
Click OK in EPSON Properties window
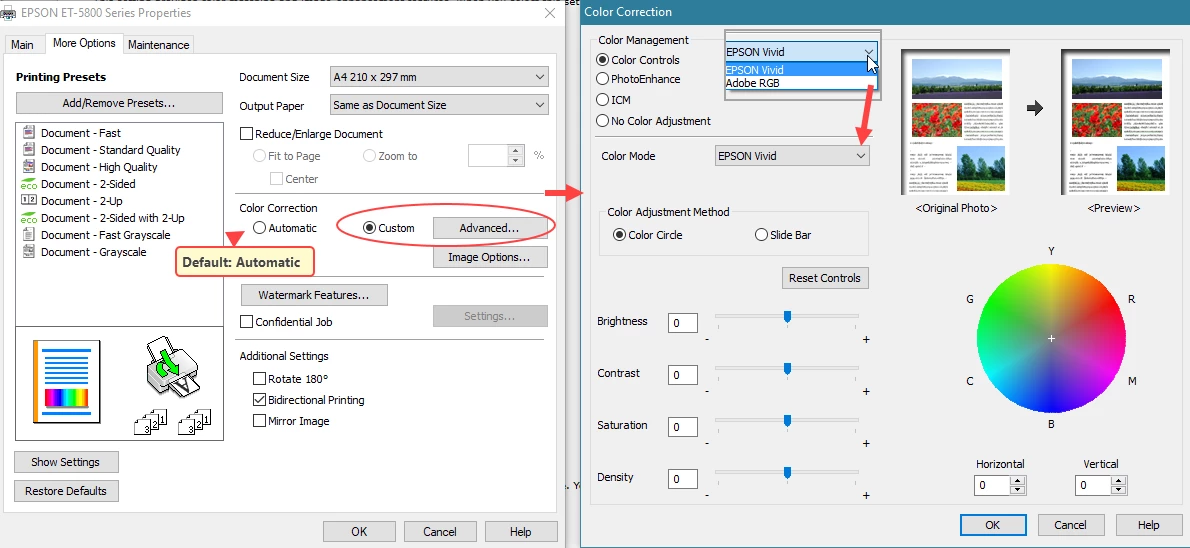pos(359,531)
